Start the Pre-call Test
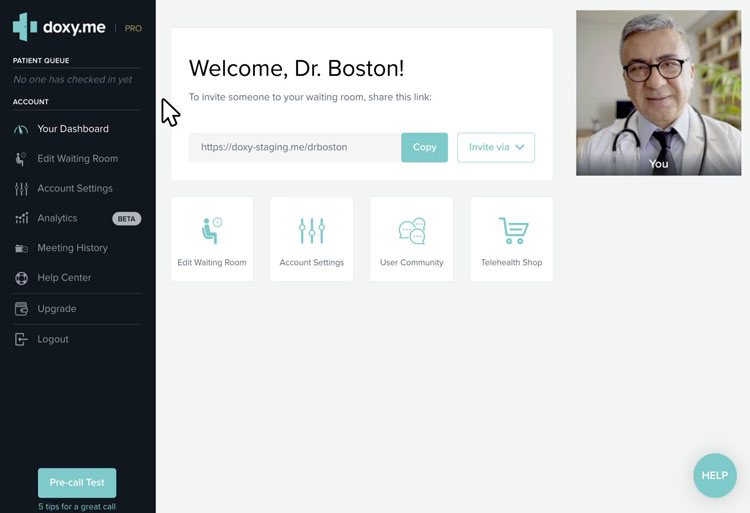 coord(77,483)
